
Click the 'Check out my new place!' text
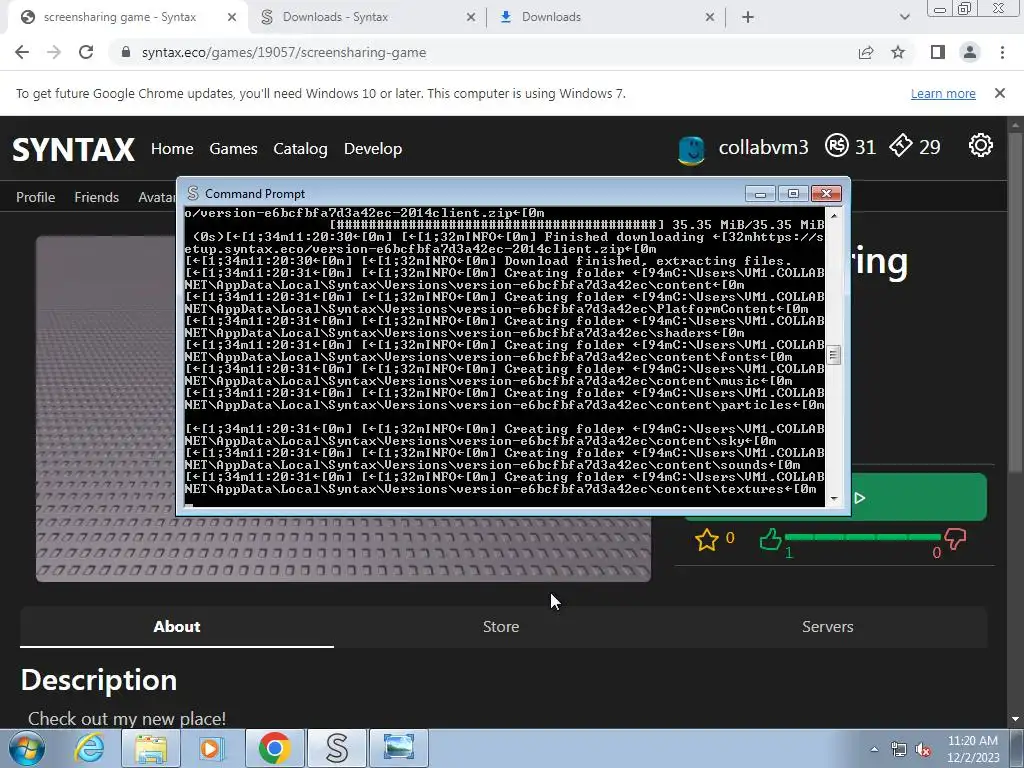pos(127,718)
